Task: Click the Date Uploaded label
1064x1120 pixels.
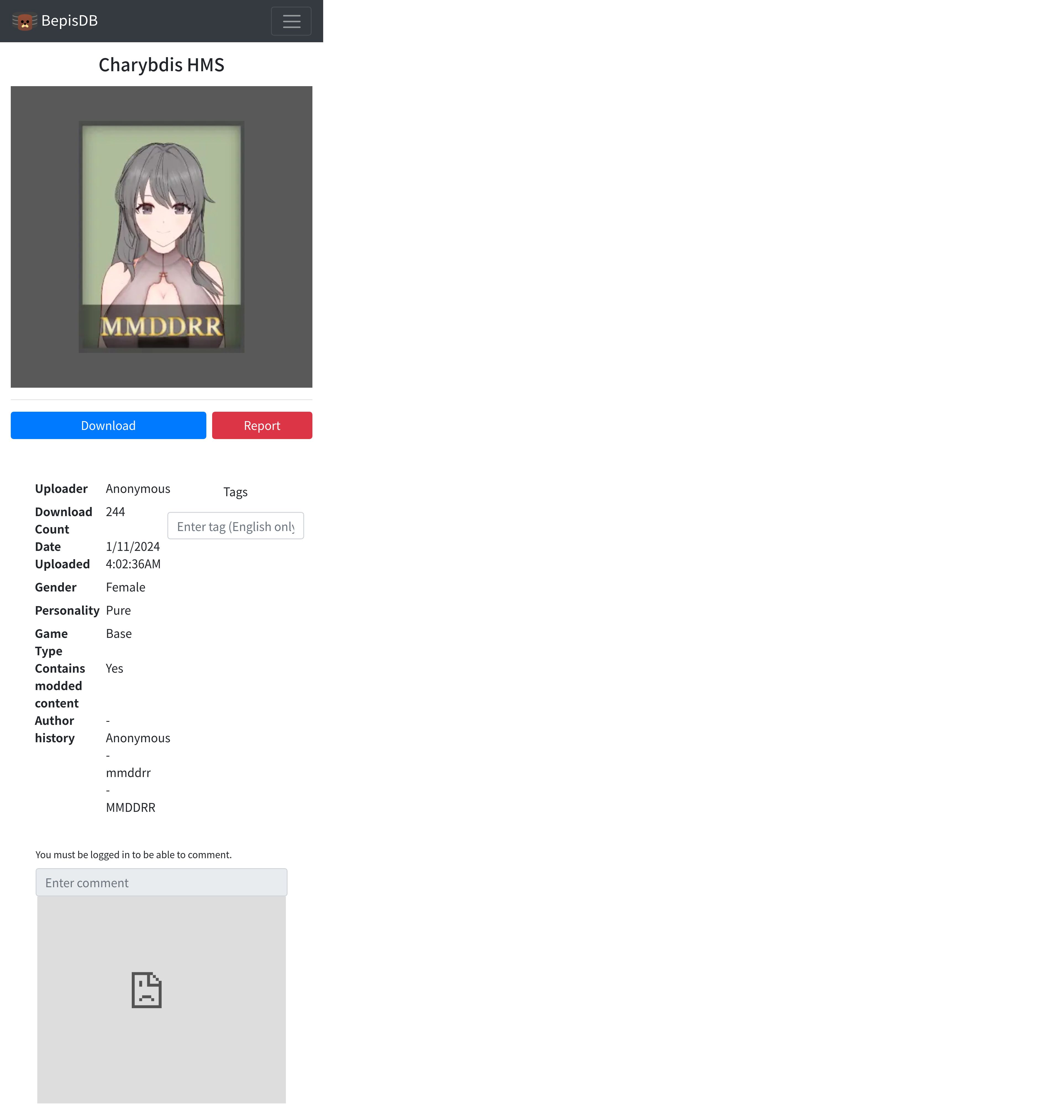Action: click(x=62, y=555)
